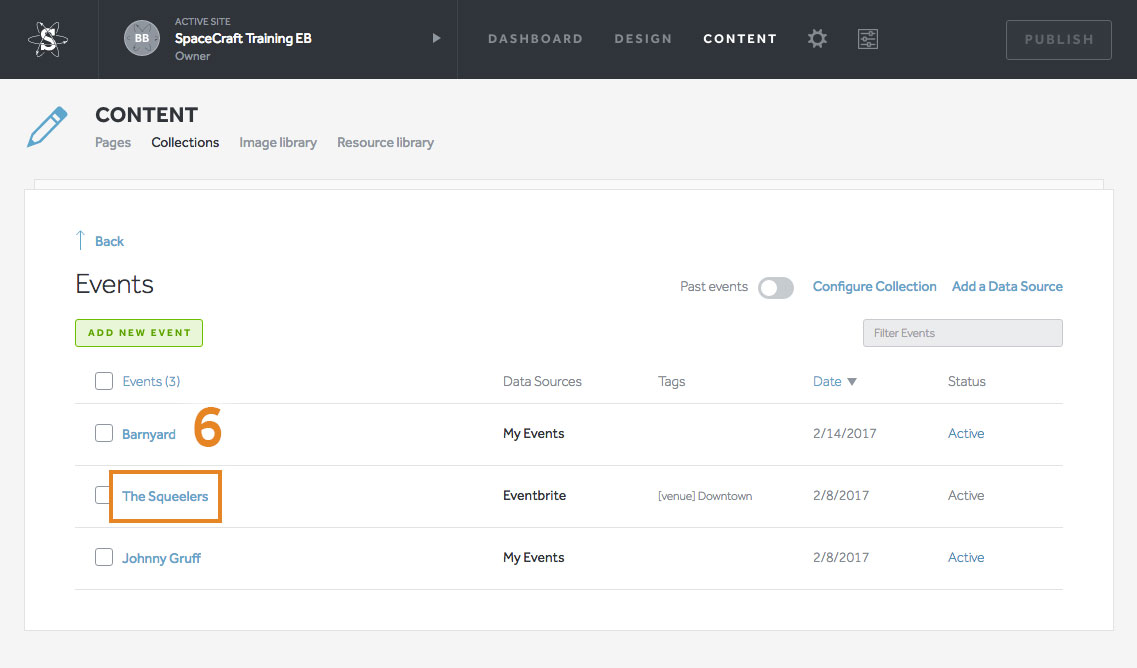Toggle the Past events switch
This screenshot has height=668, width=1137.
[776, 288]
